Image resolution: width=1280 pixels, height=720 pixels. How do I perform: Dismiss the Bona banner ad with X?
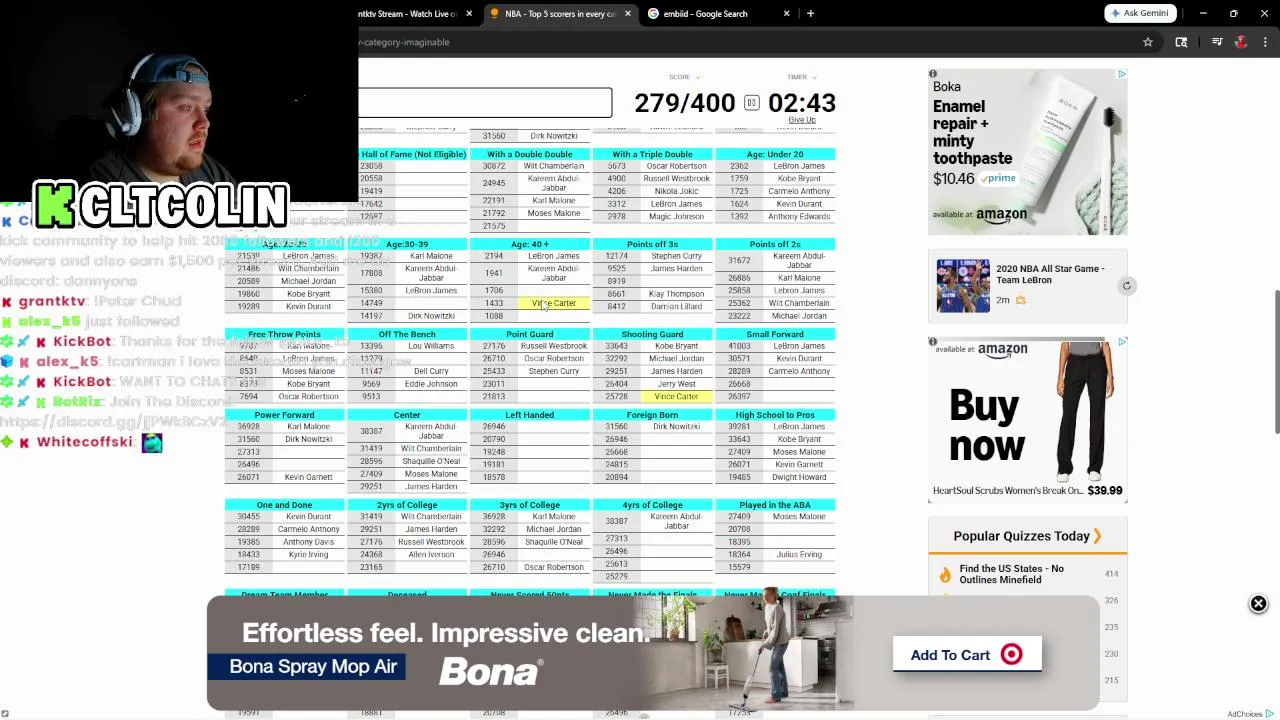(x=1258, y=604)
